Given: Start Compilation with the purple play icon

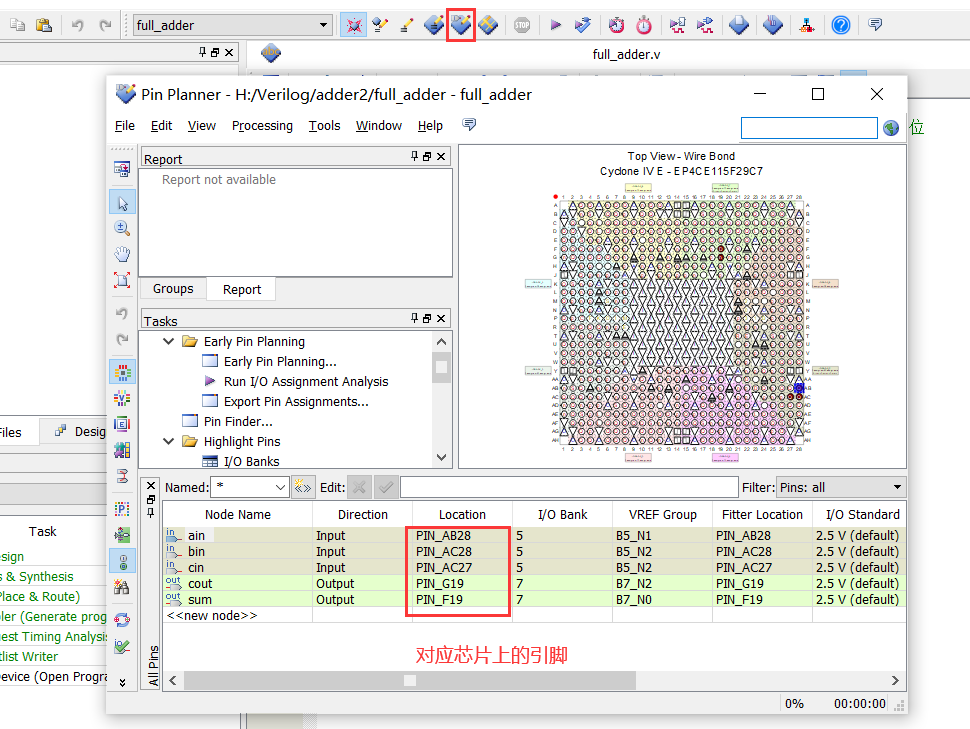Looking at the screenshot, I should point(555,25).
